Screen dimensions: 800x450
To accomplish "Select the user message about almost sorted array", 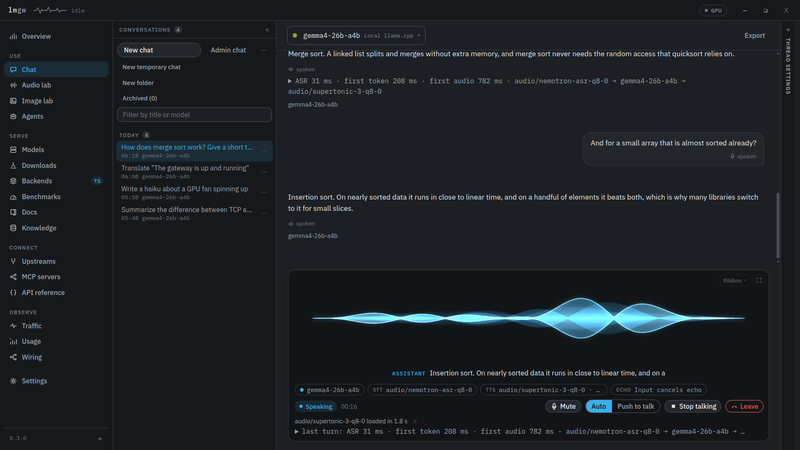I will (673, 149).
